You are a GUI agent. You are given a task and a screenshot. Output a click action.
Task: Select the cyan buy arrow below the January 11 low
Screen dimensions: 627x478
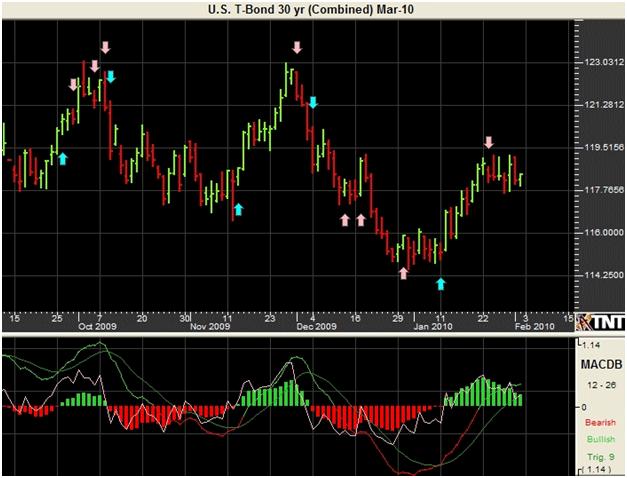tap(441, 284)
